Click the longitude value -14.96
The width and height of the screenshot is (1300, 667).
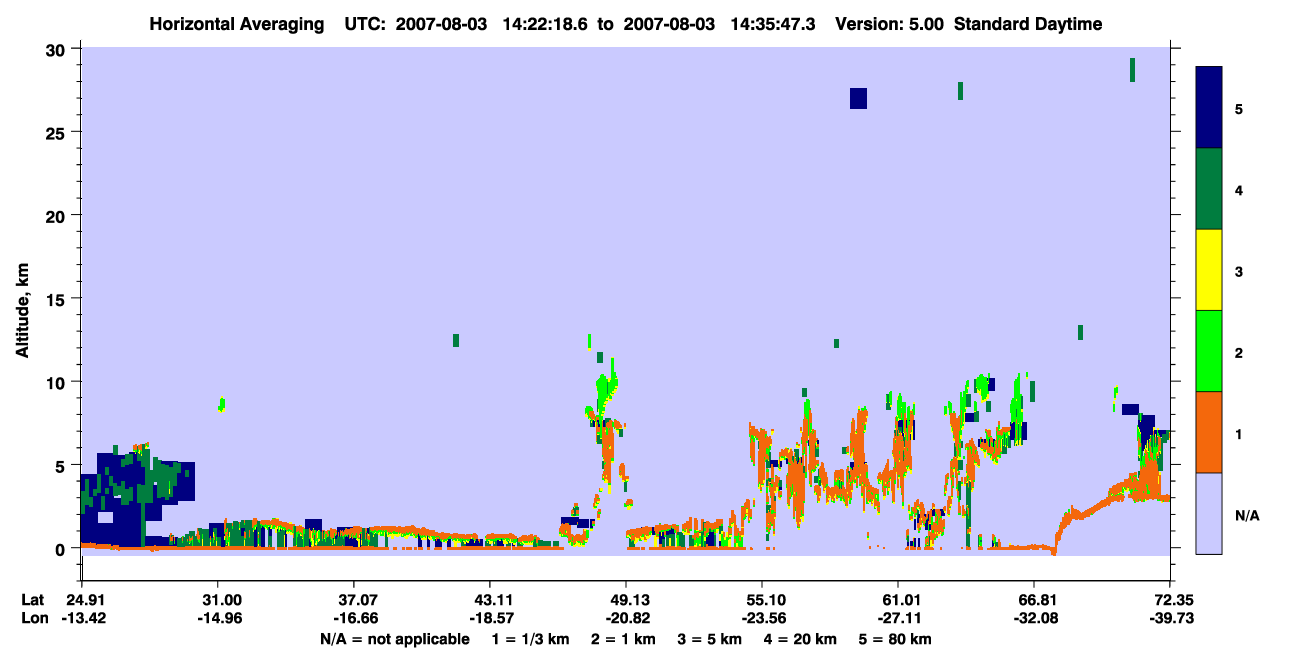click(221, 618)
